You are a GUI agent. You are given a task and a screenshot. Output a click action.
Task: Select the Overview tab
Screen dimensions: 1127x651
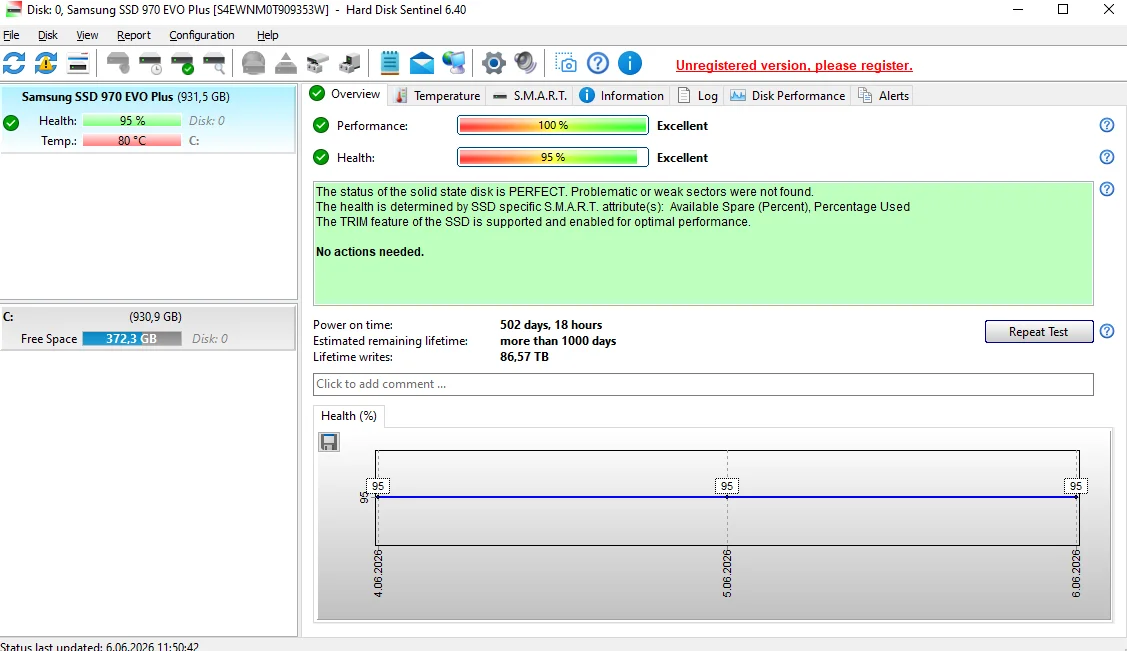click(346, 94)
